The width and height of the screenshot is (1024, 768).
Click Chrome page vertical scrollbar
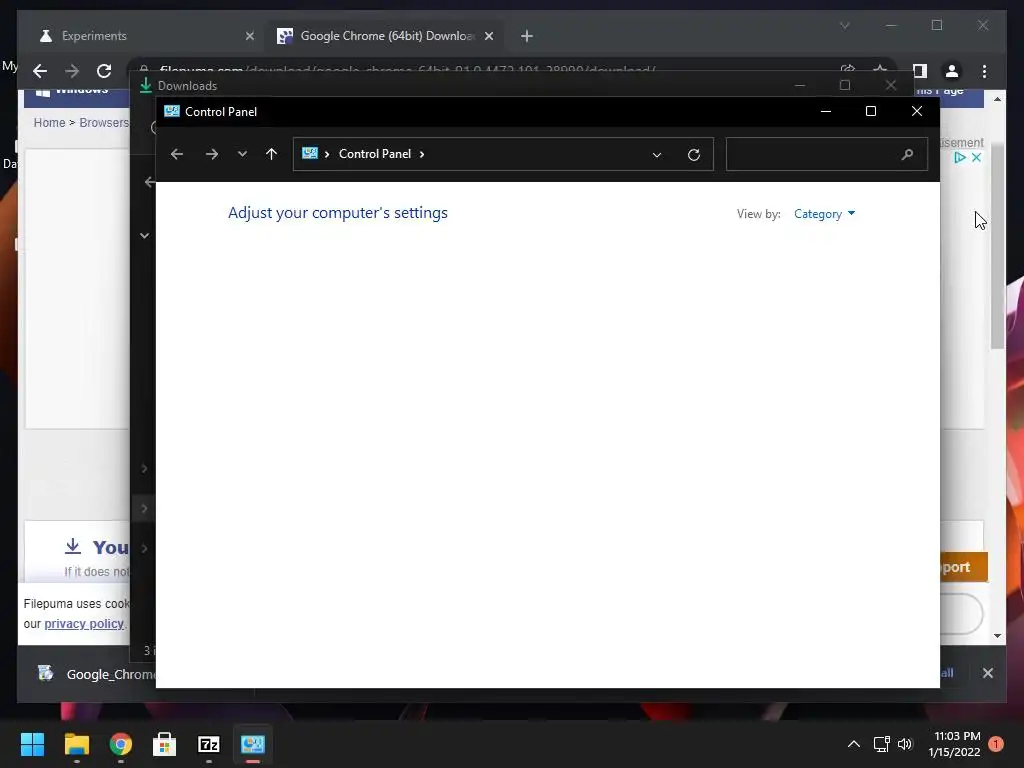click(x=997, y=246)
